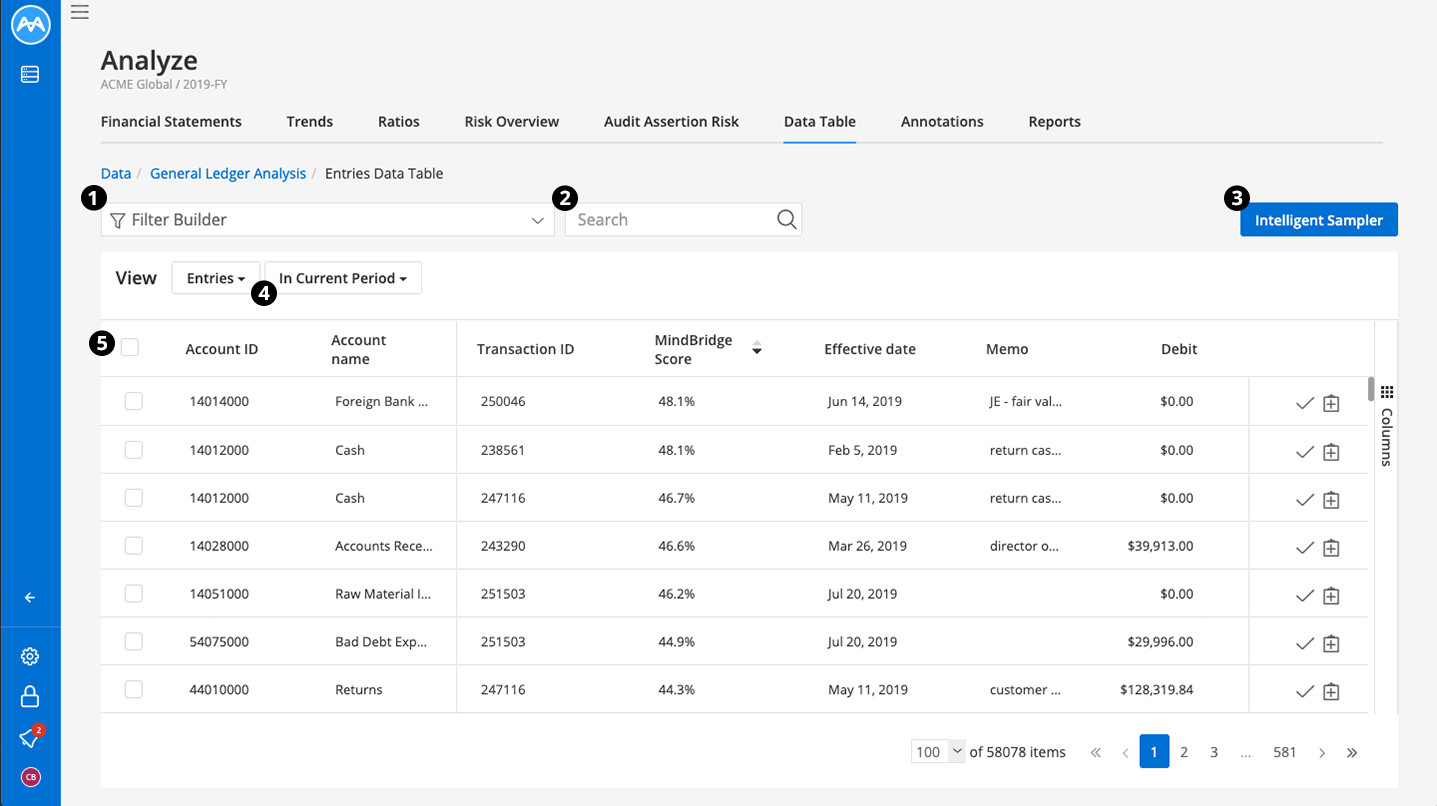Expand the Columns side panel
The image size is (1437, 806).
click(1386, 425)
